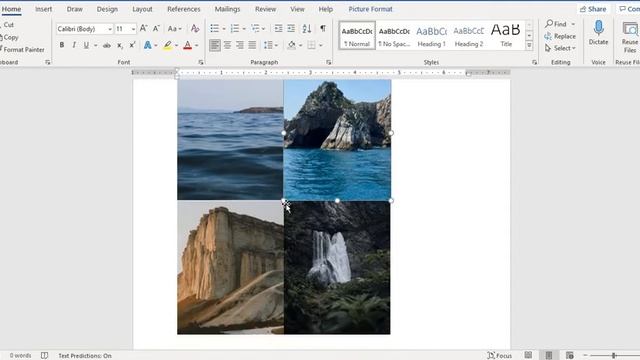Image resolution: width=640 pixels, height=360 pixels.
Task: Open the Design tab
Action: [x=107, y=9]
